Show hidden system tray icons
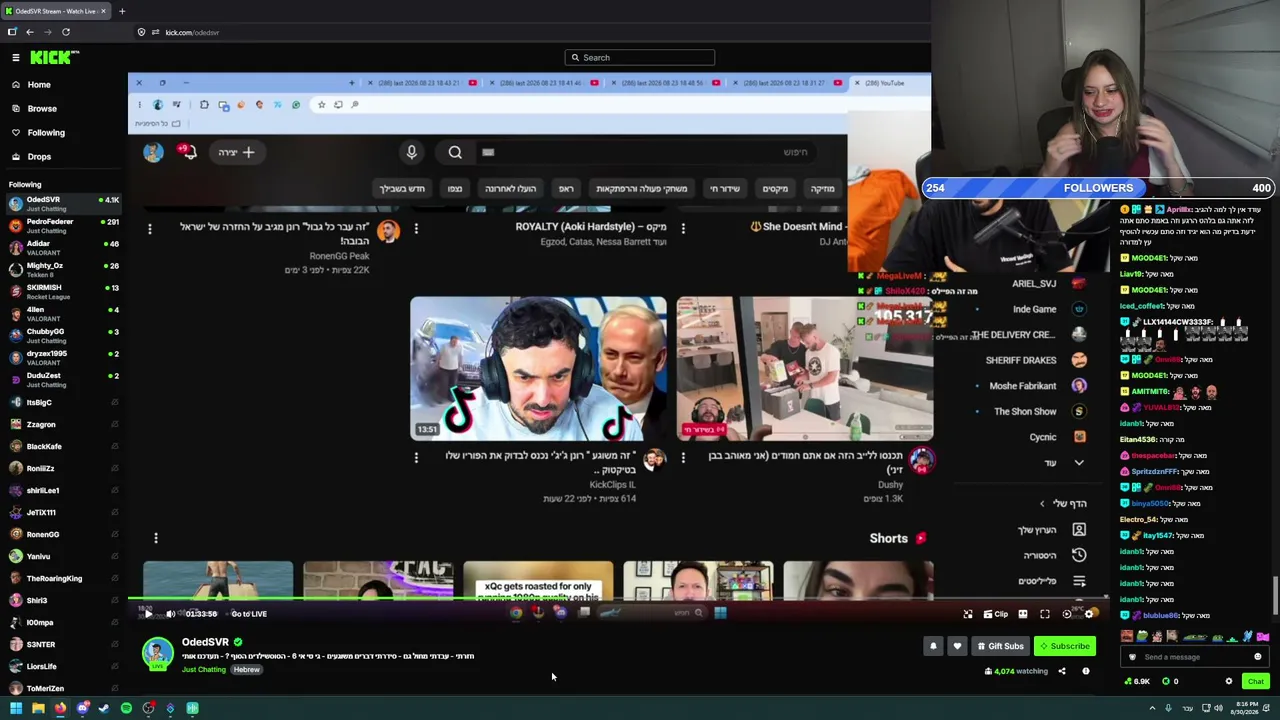Image resolution: width=1280 pixels, height=720 pixels. pyautogui.click(x=1152, y=708)
